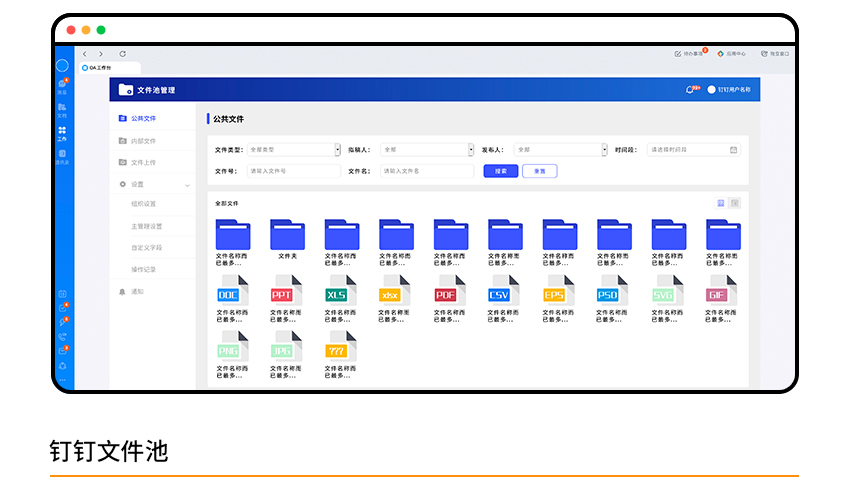Screen dimensions: 848x501
Task: Open the DOC file icon
Action: tap(229, 293)
